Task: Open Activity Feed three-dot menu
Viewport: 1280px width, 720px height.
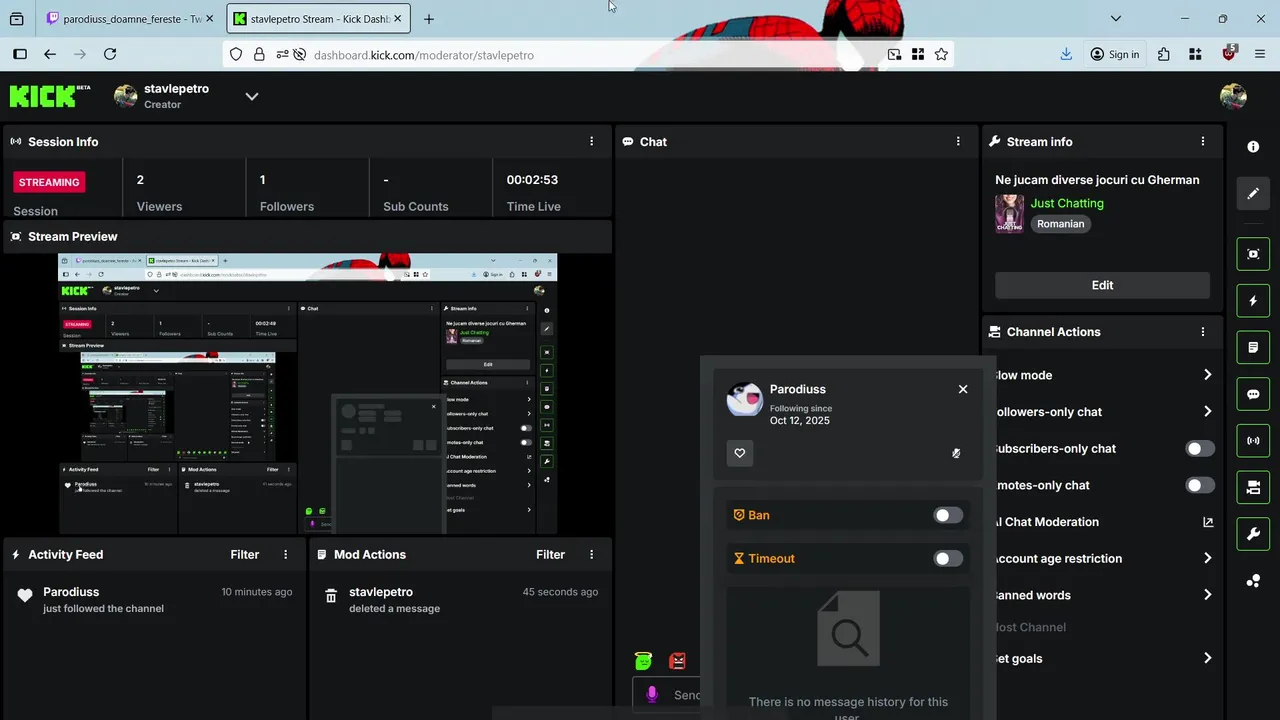Action: tap(286, 554)
